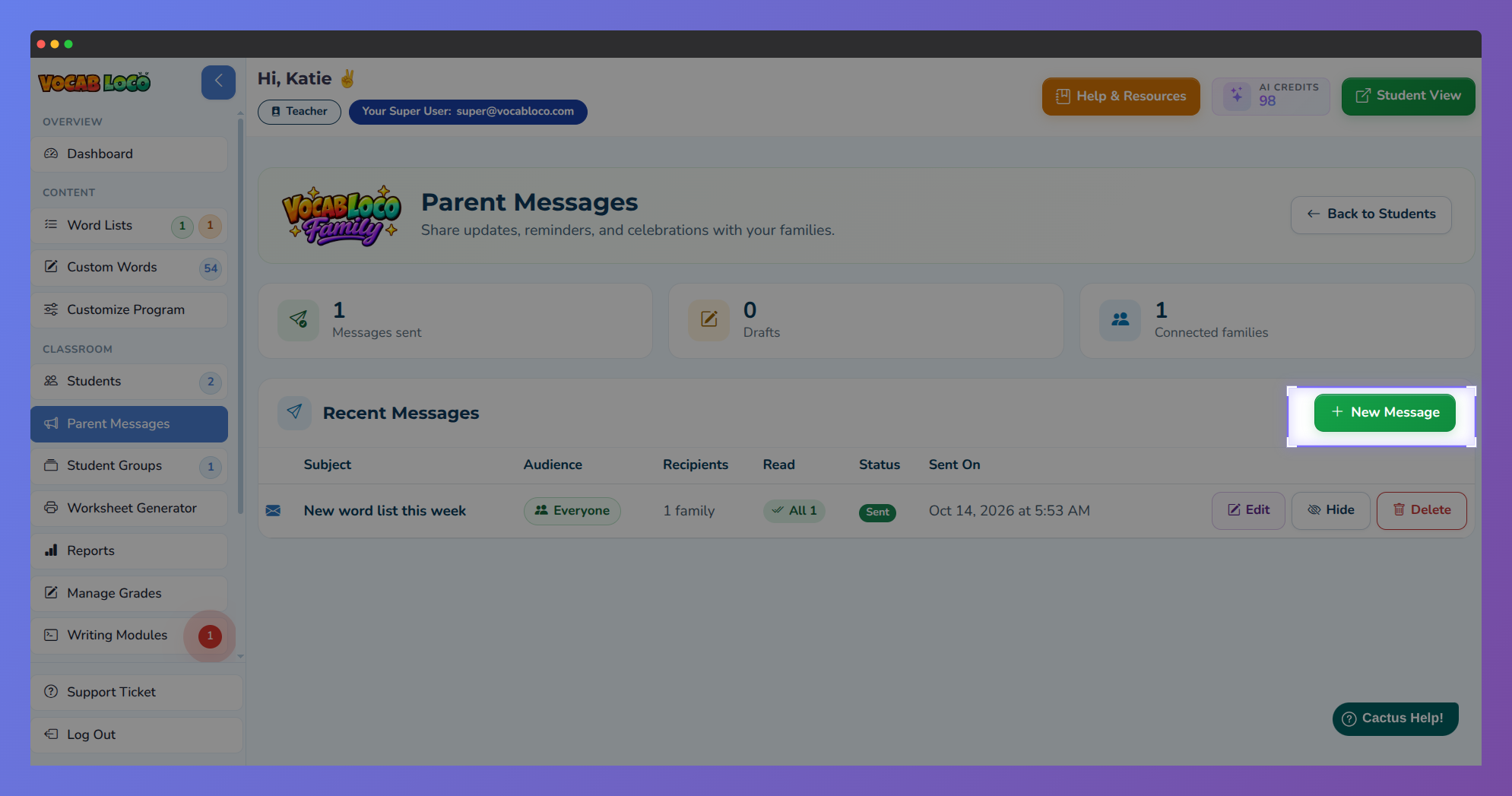Select Parent Messages in sidebar
The image size is (1512, 796).
tap(129, 424)
